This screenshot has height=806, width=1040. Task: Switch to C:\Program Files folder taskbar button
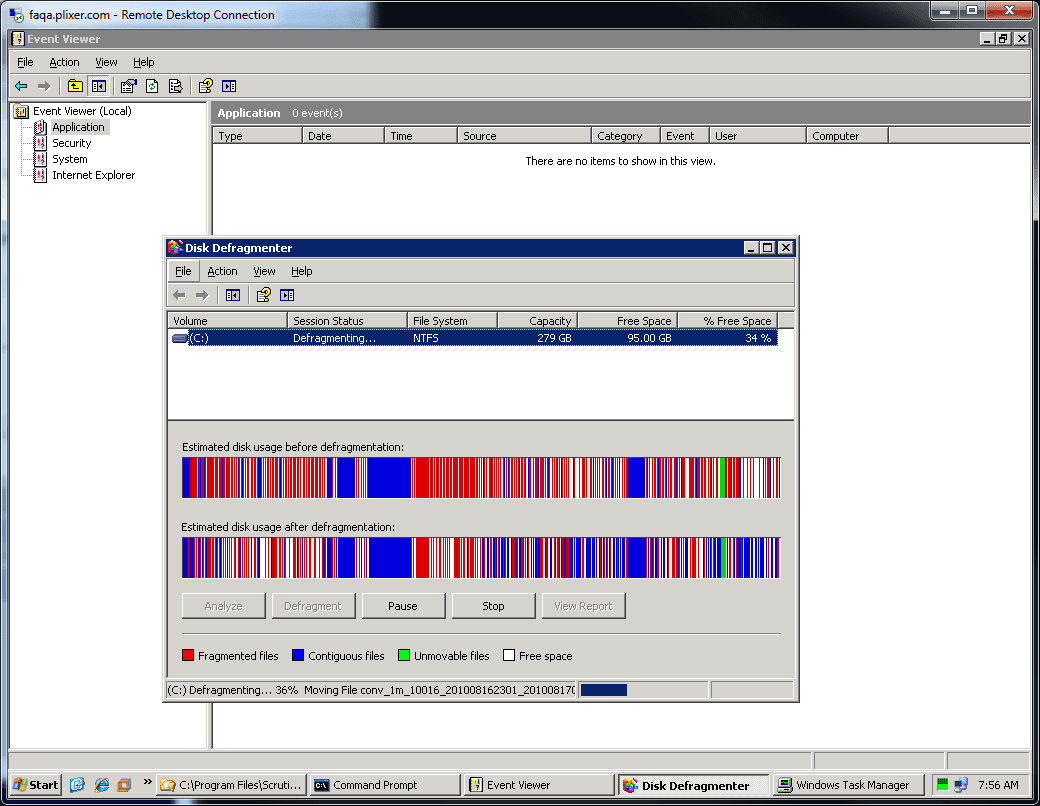point(232,785)
